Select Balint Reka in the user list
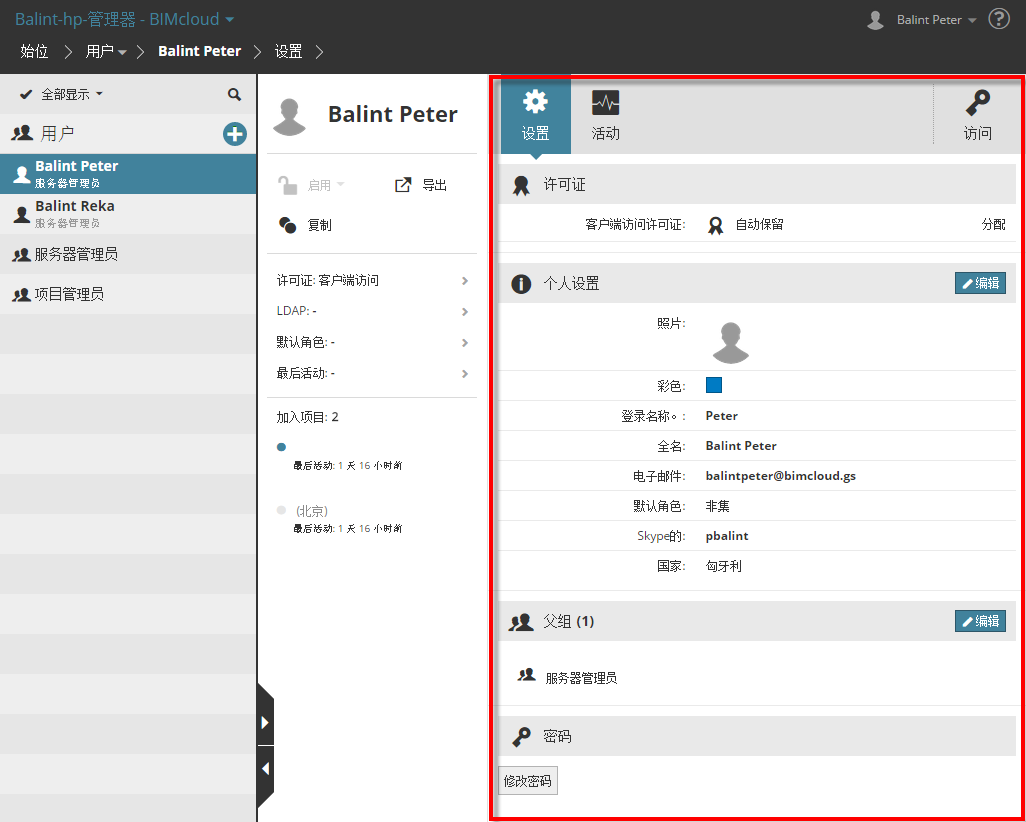 pos(128,214)
